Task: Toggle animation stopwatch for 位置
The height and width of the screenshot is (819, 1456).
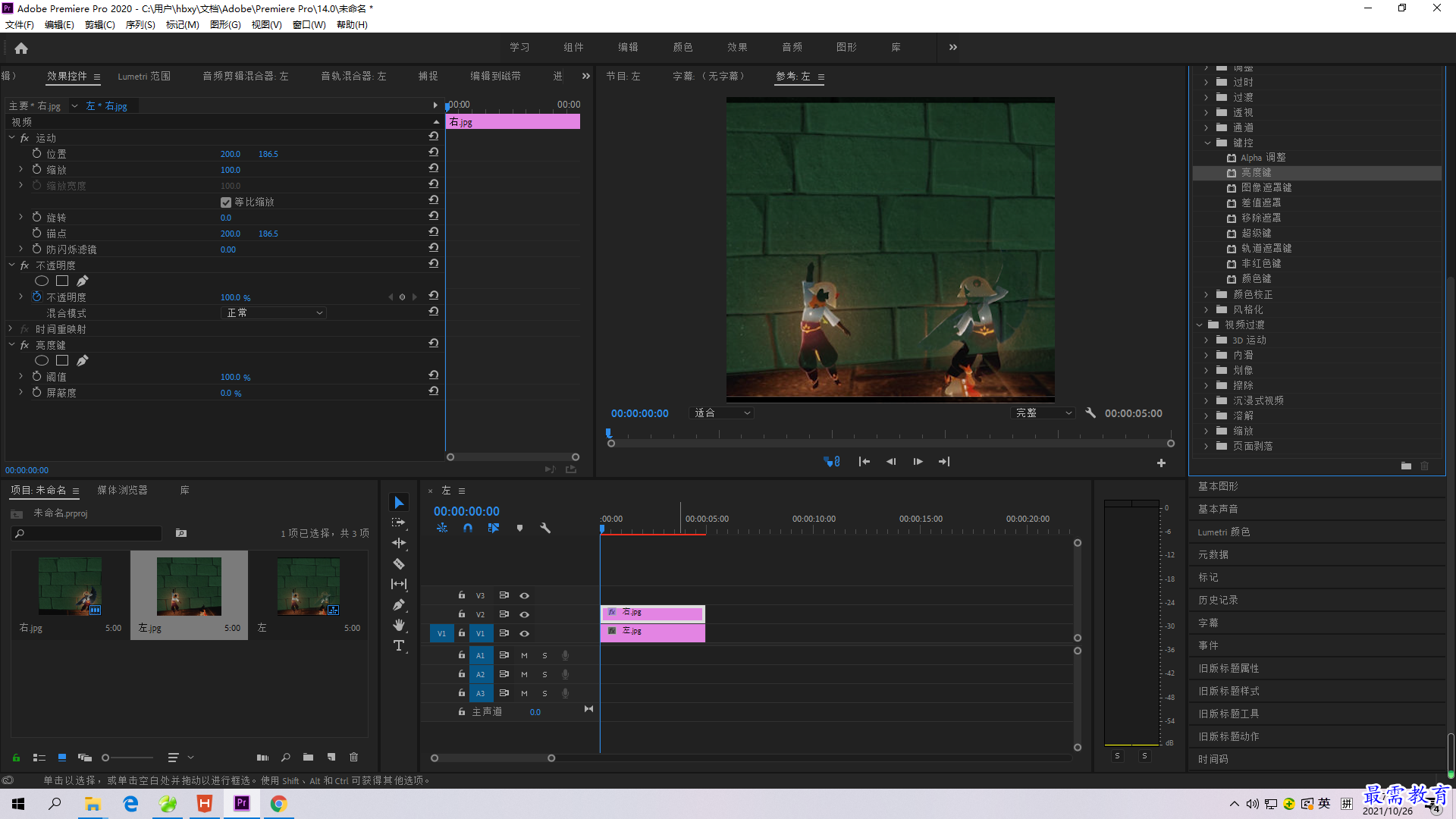Action: point(36,153)
